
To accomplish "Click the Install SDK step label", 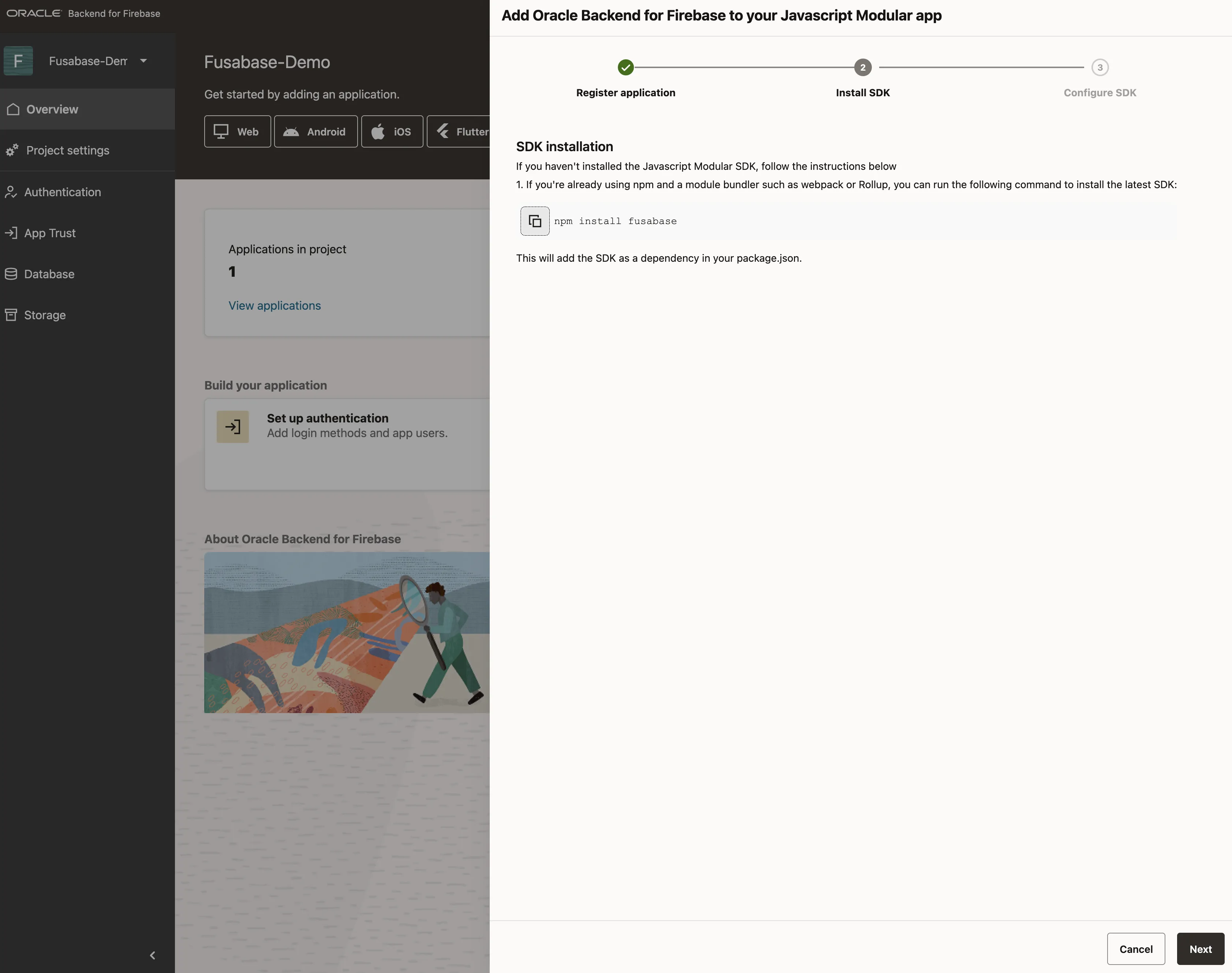I will (863, 93).
